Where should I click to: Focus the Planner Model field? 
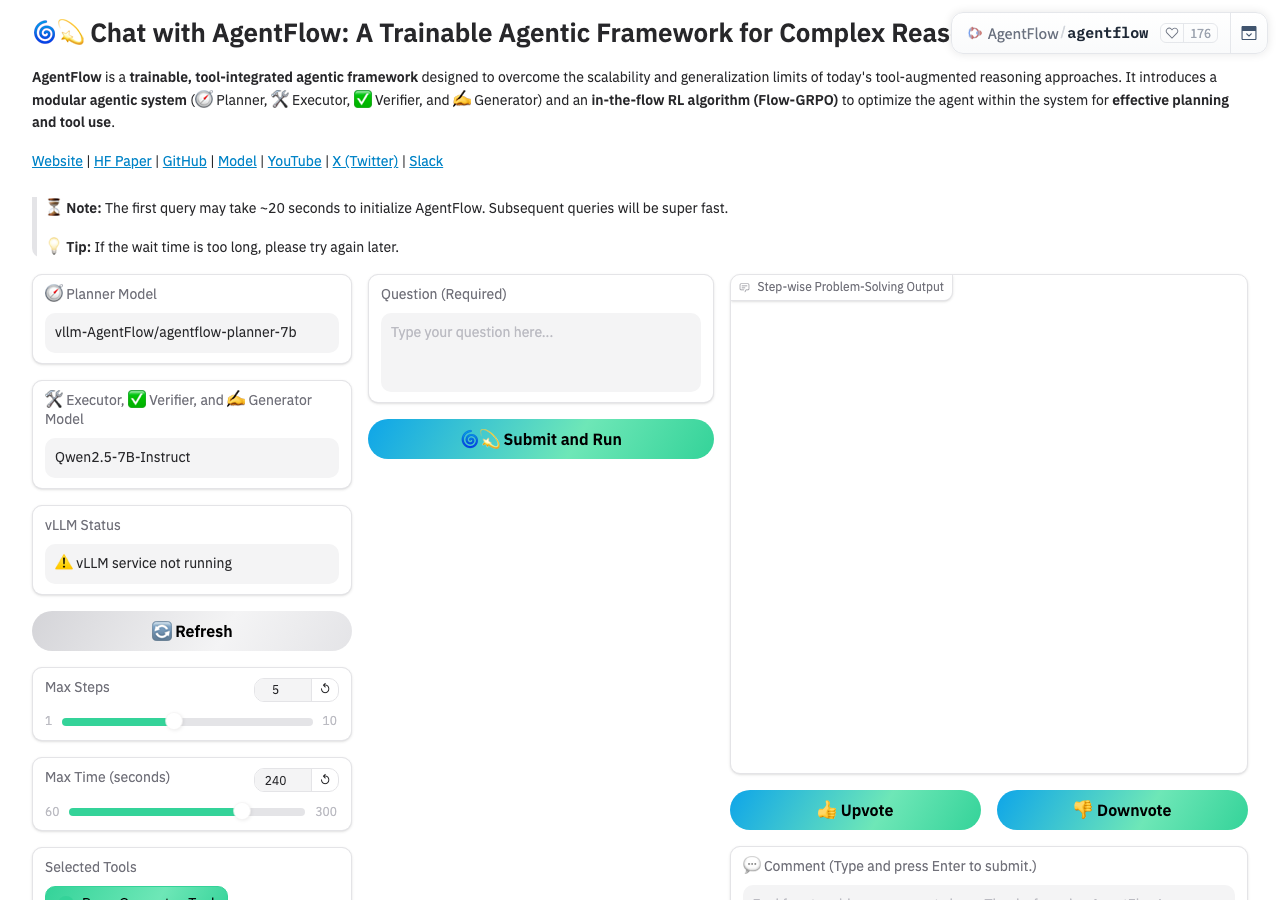[192, 333]
